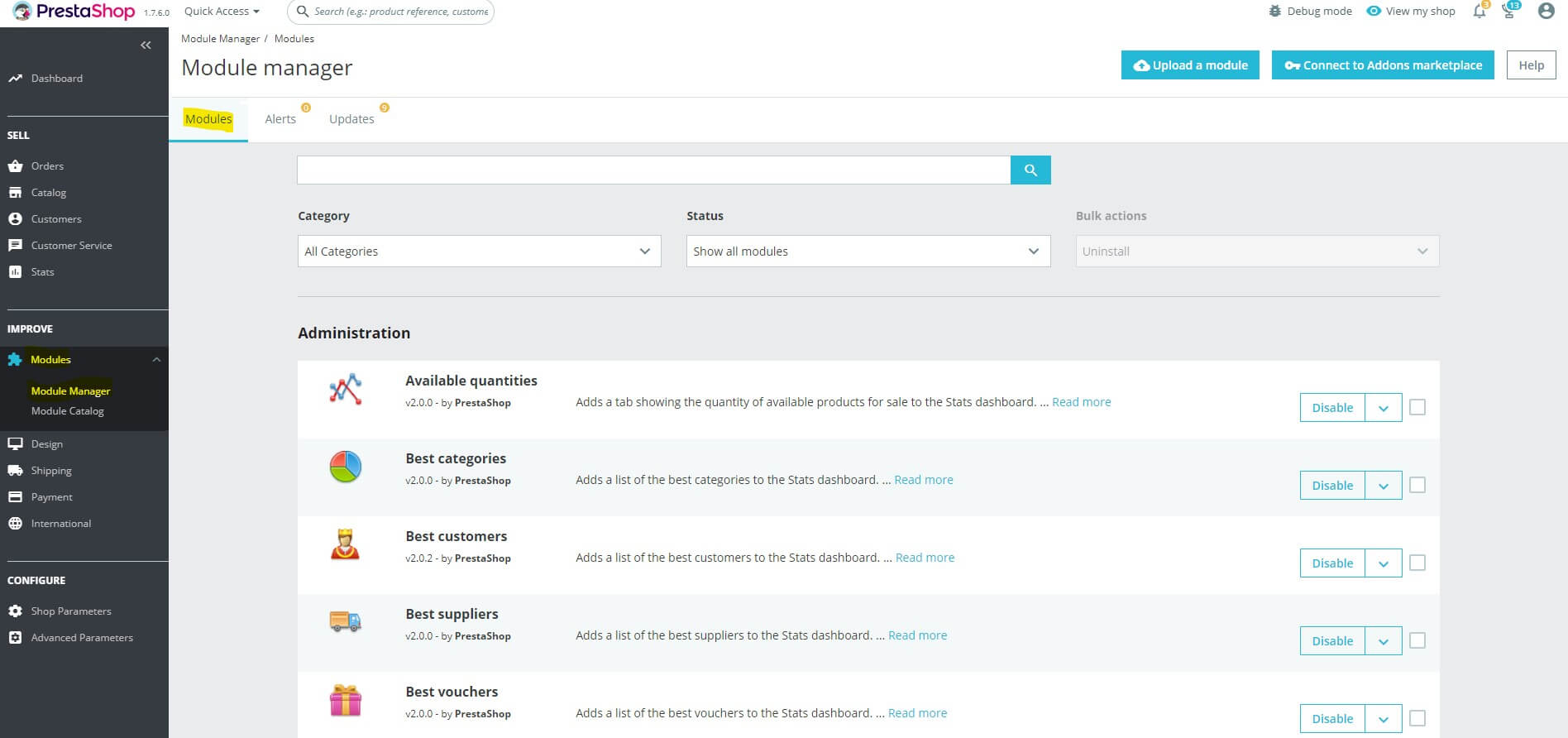Click the Best suppliers truck icon
Viewport: 1568px width, 738px height.
346,621
